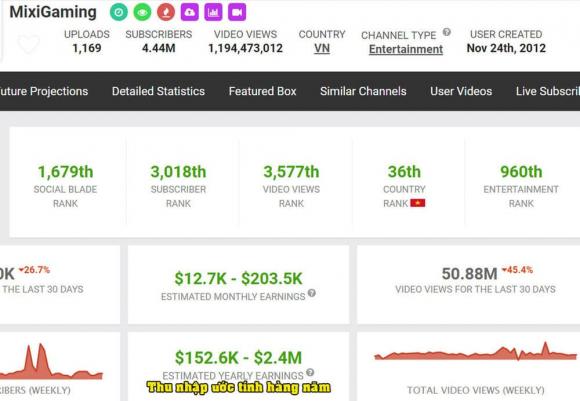The width and height of the screenshot is (580, 401).
Task: Click the 1,679th Social Blade rank
Action: [x=65, y=172]
